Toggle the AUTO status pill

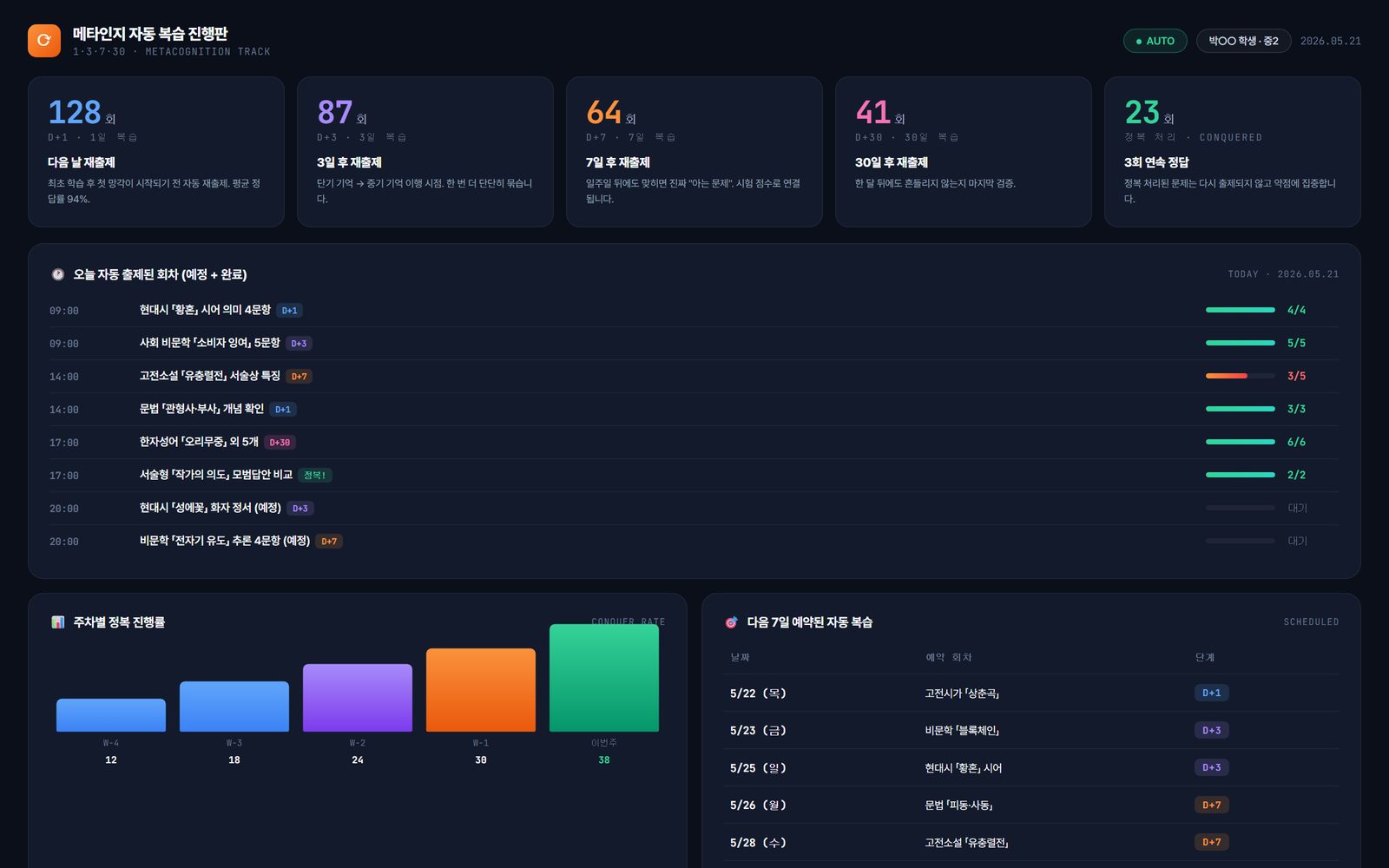pos(1155,41)
